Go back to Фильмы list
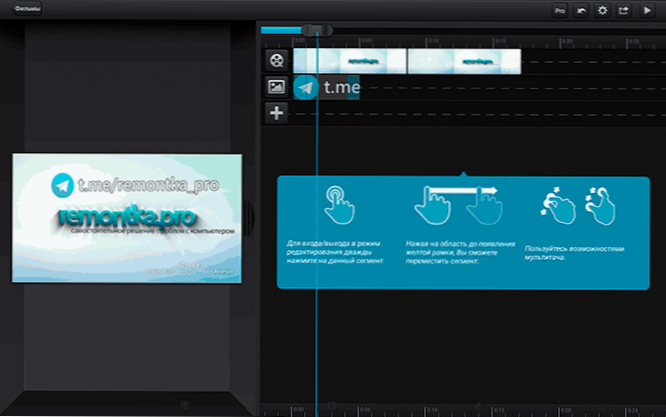 click(x=27, y=8)
